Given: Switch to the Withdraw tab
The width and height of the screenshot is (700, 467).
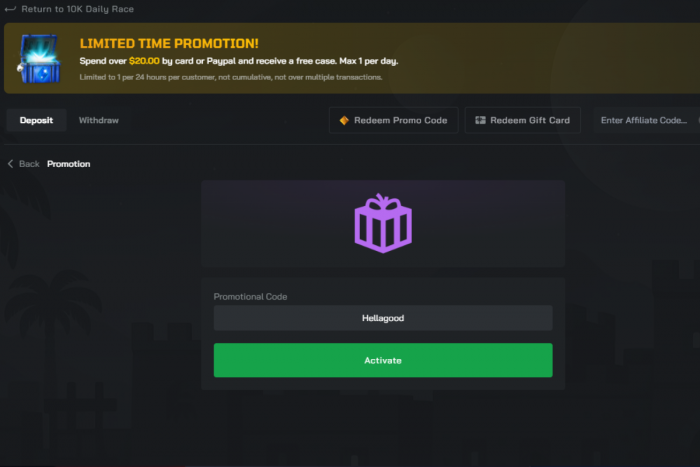Looking at the screenshot, I should [x=99, y=120].
